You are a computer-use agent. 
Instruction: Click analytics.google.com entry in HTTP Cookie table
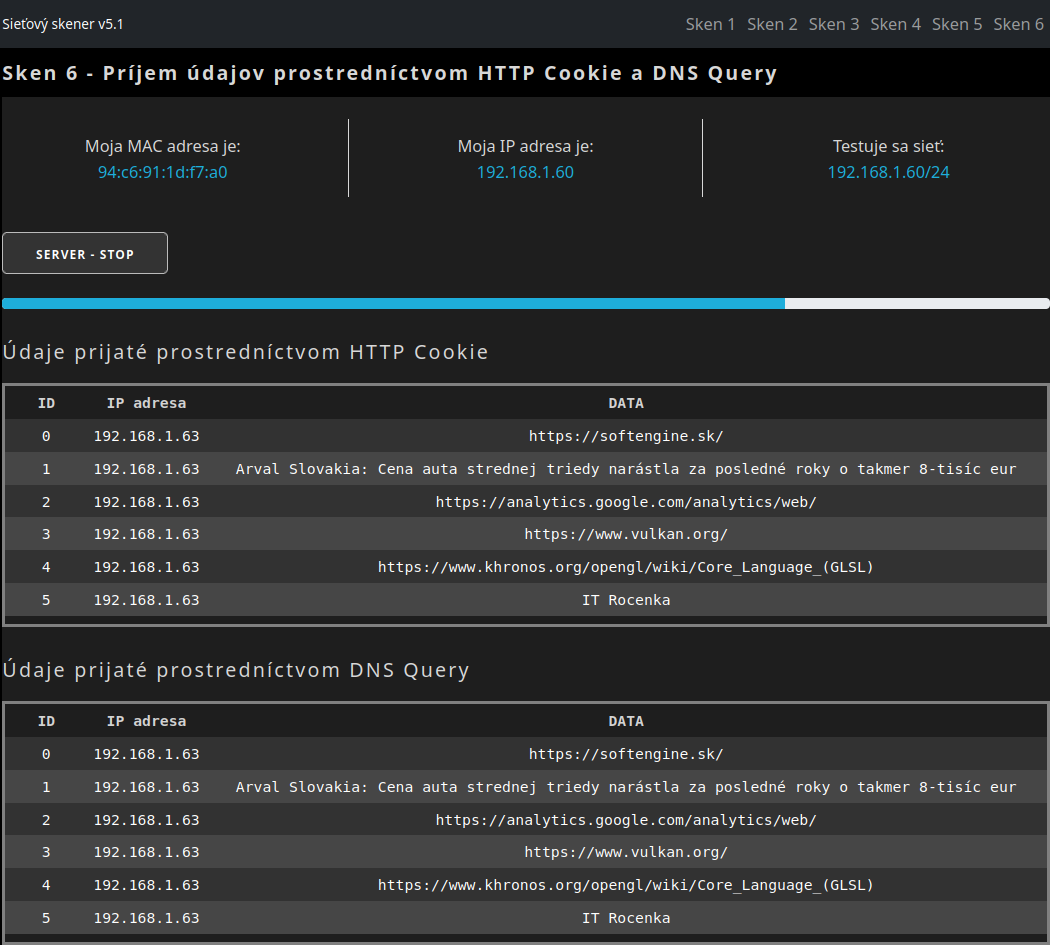pyautogui.click(x=626, y=502)
